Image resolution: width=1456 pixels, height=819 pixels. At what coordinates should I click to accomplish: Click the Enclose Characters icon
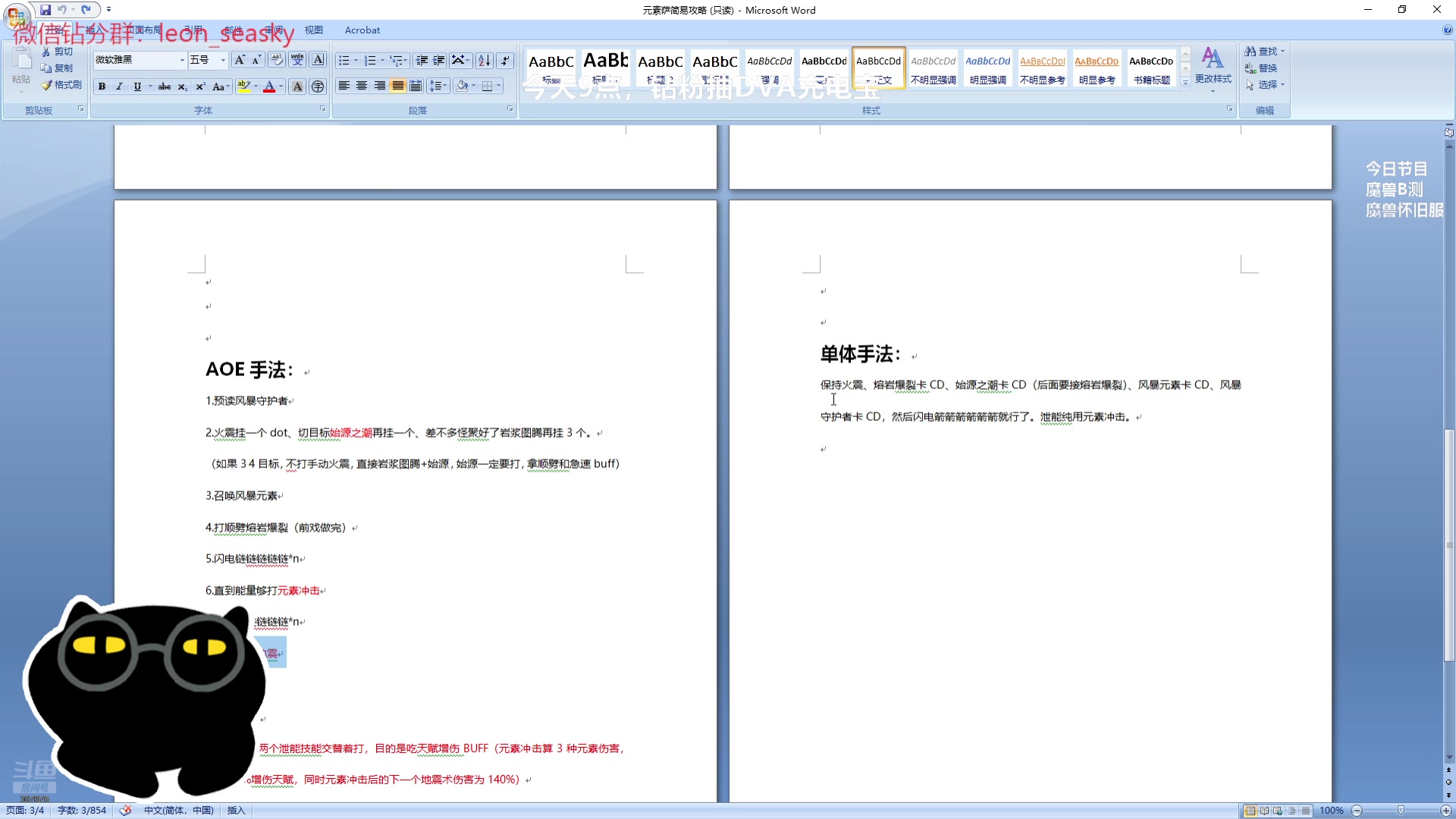point(318,86)
